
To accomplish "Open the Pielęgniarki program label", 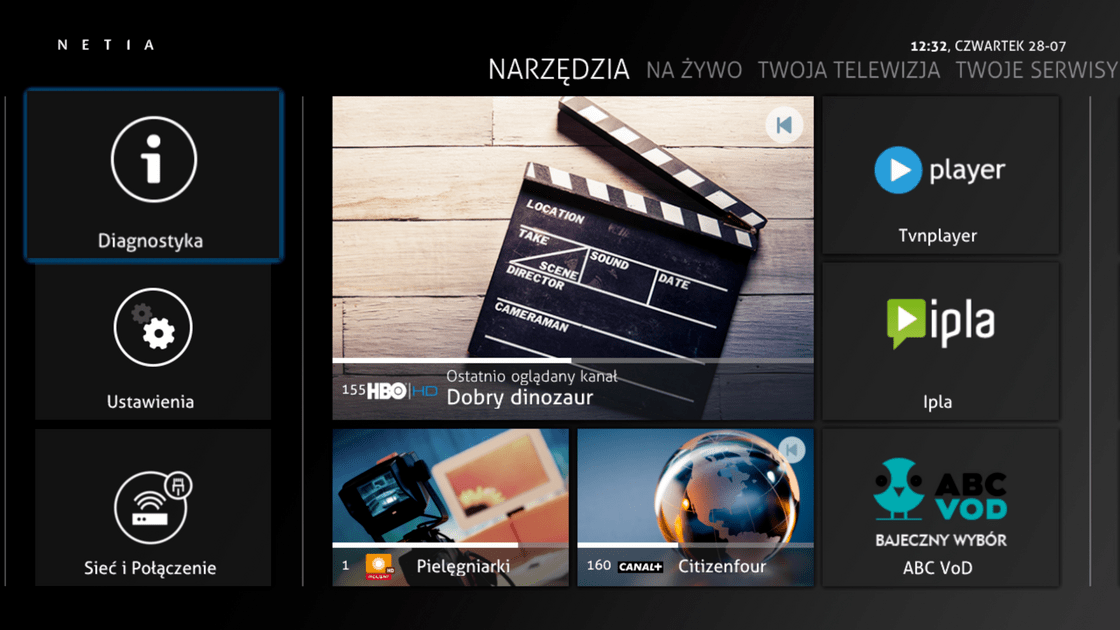I will (463, 566).
